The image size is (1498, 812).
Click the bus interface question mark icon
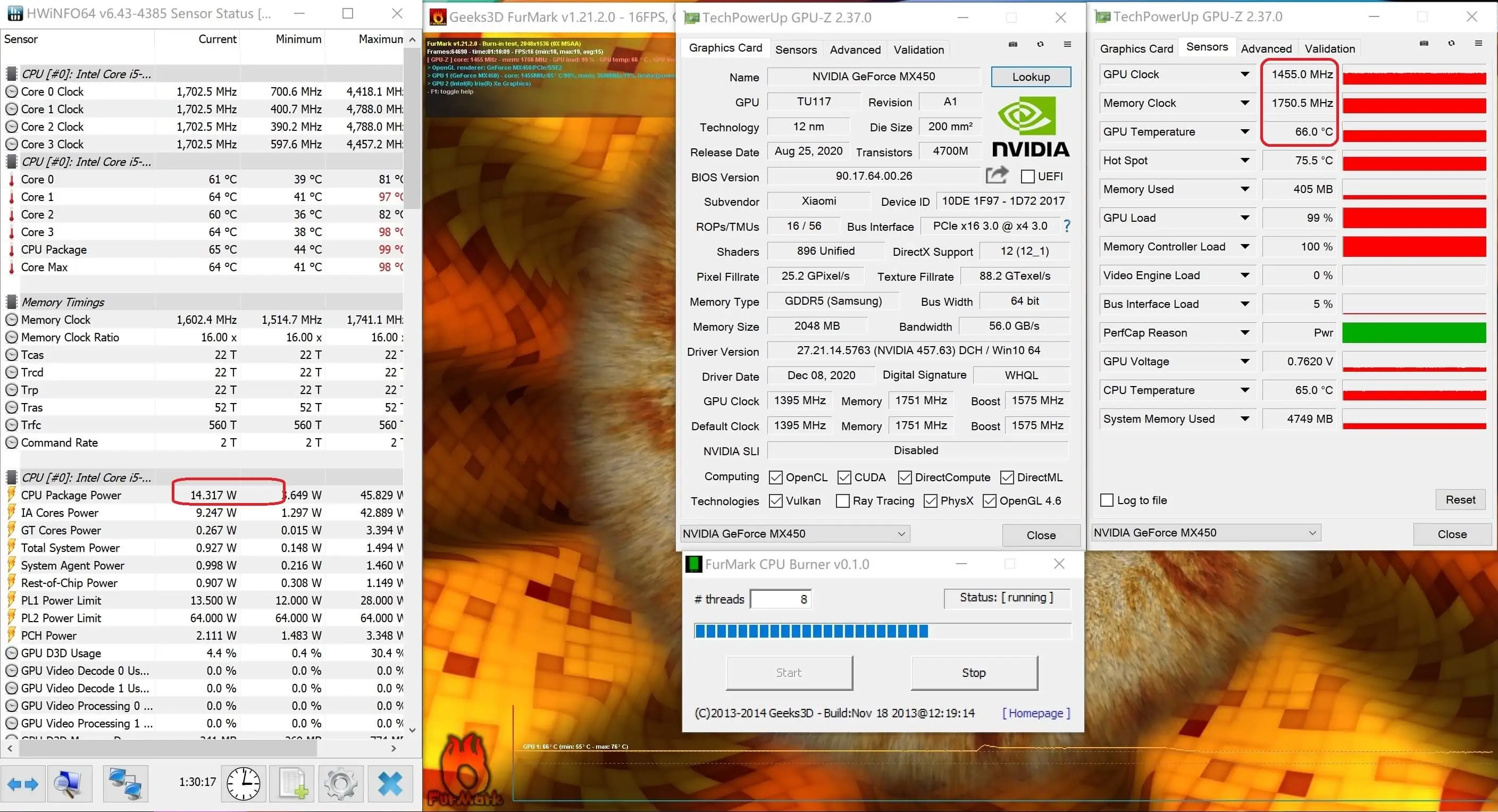[1067, 225]
